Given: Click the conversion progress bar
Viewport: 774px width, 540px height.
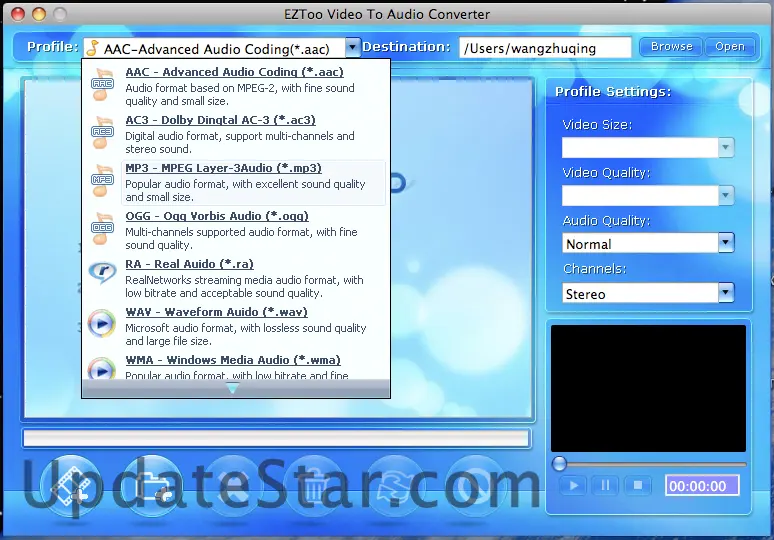Looking at the screenshot, I should pos(276,438).
